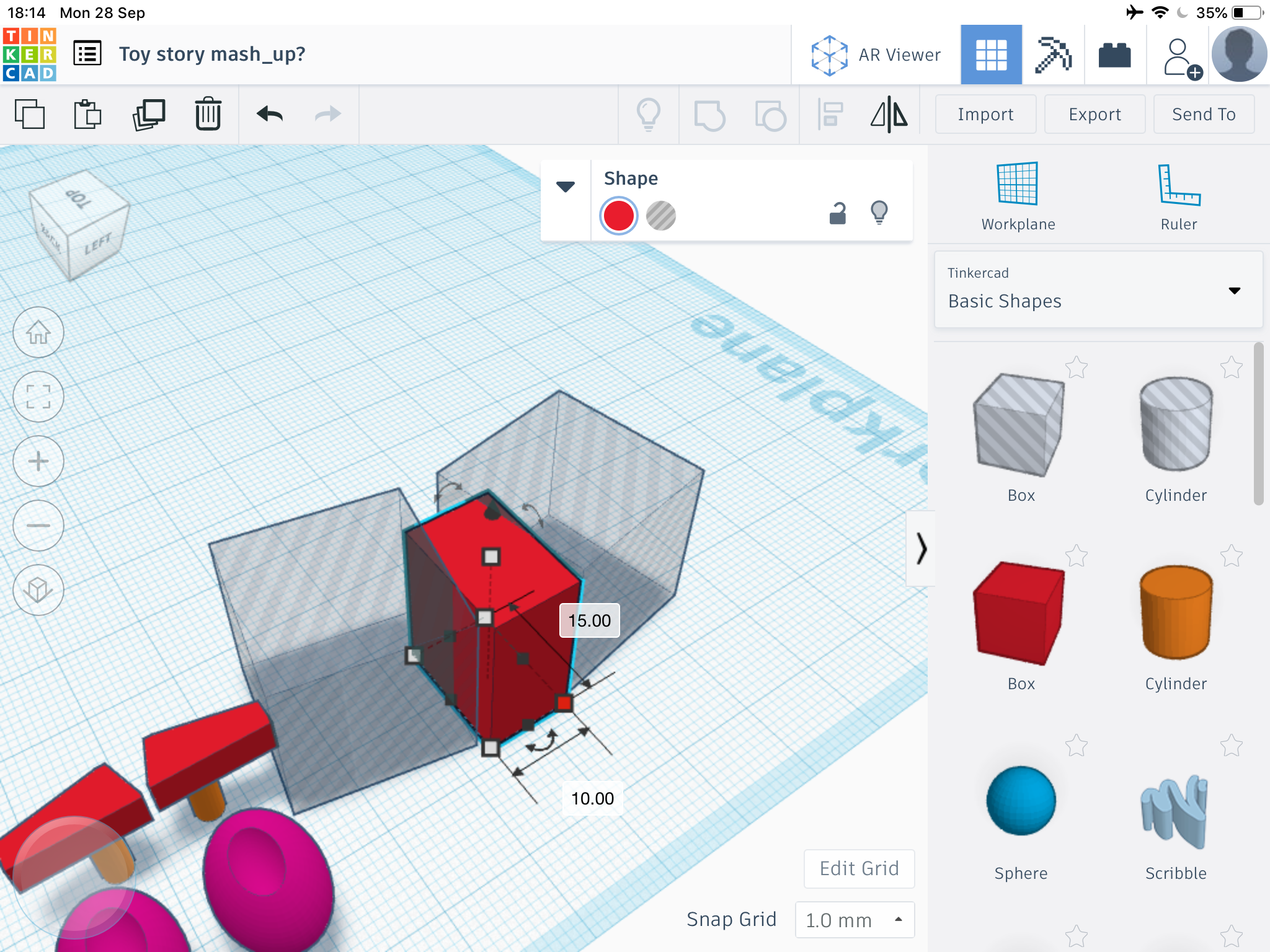
Task: Collapse shapes panel with chevron
Action: tap(921, 549)
